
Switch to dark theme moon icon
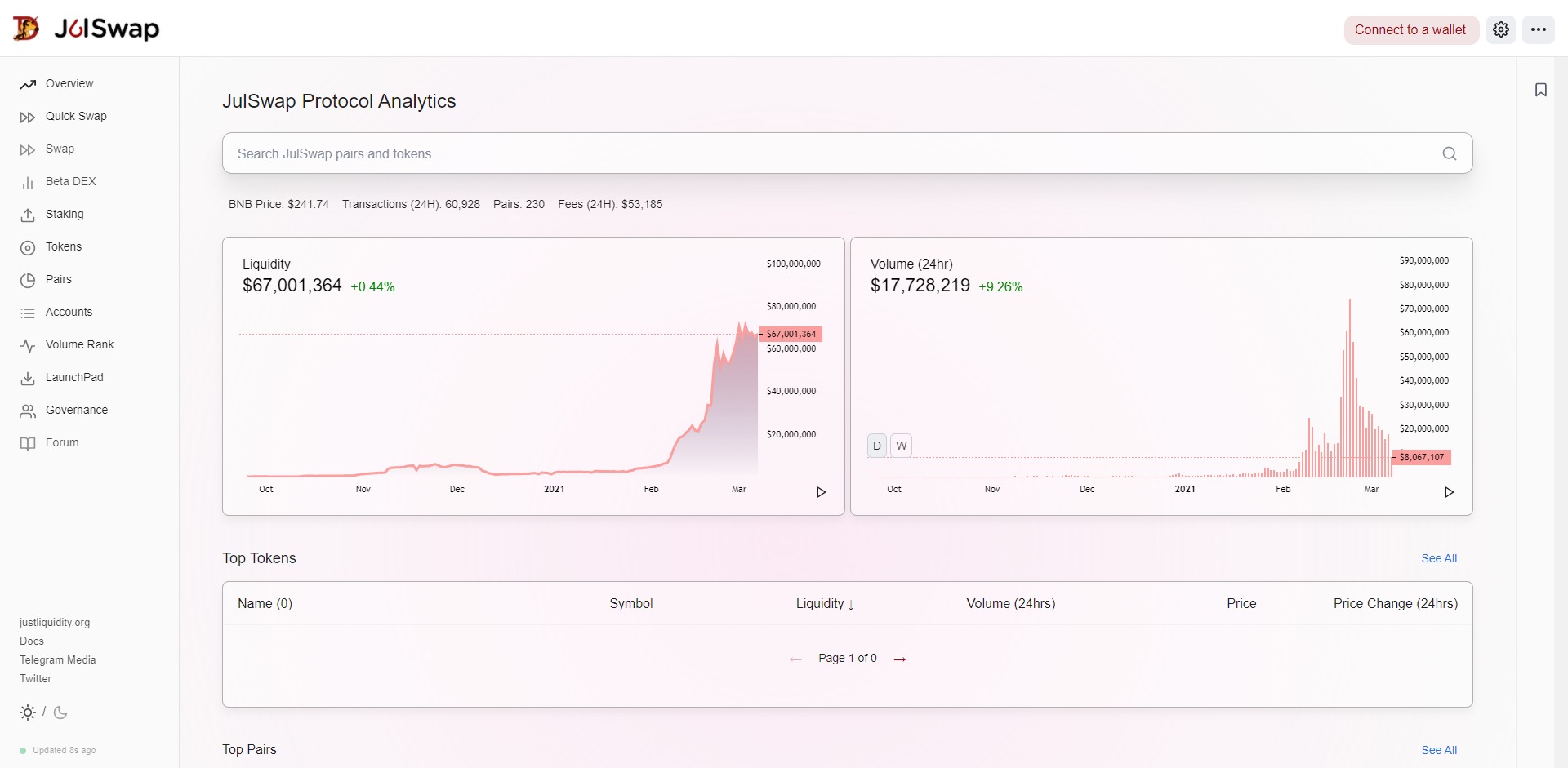coord(60,713)
